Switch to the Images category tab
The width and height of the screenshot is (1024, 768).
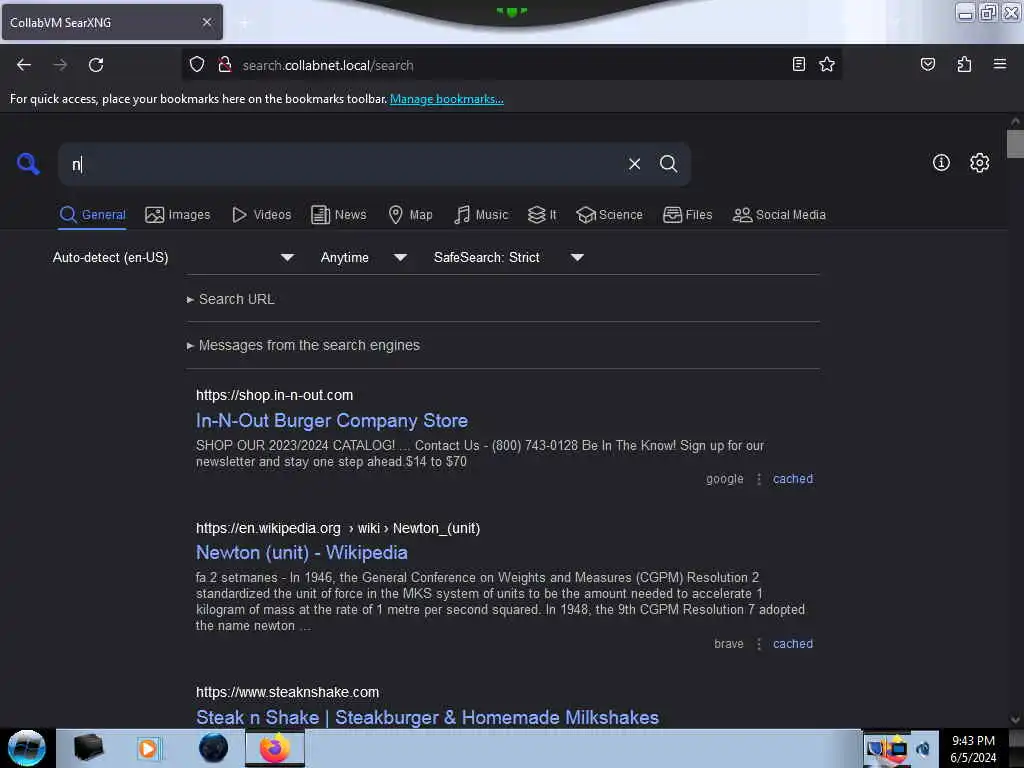click(178, 215)
